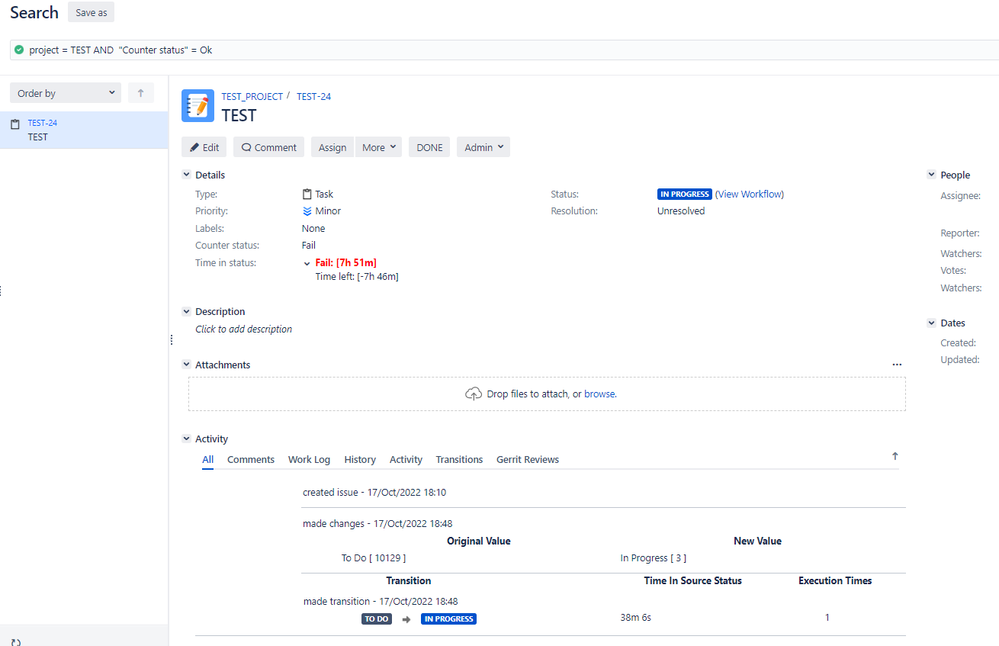Click the task type icon beside TEST-24 in list

coord(15,124)
